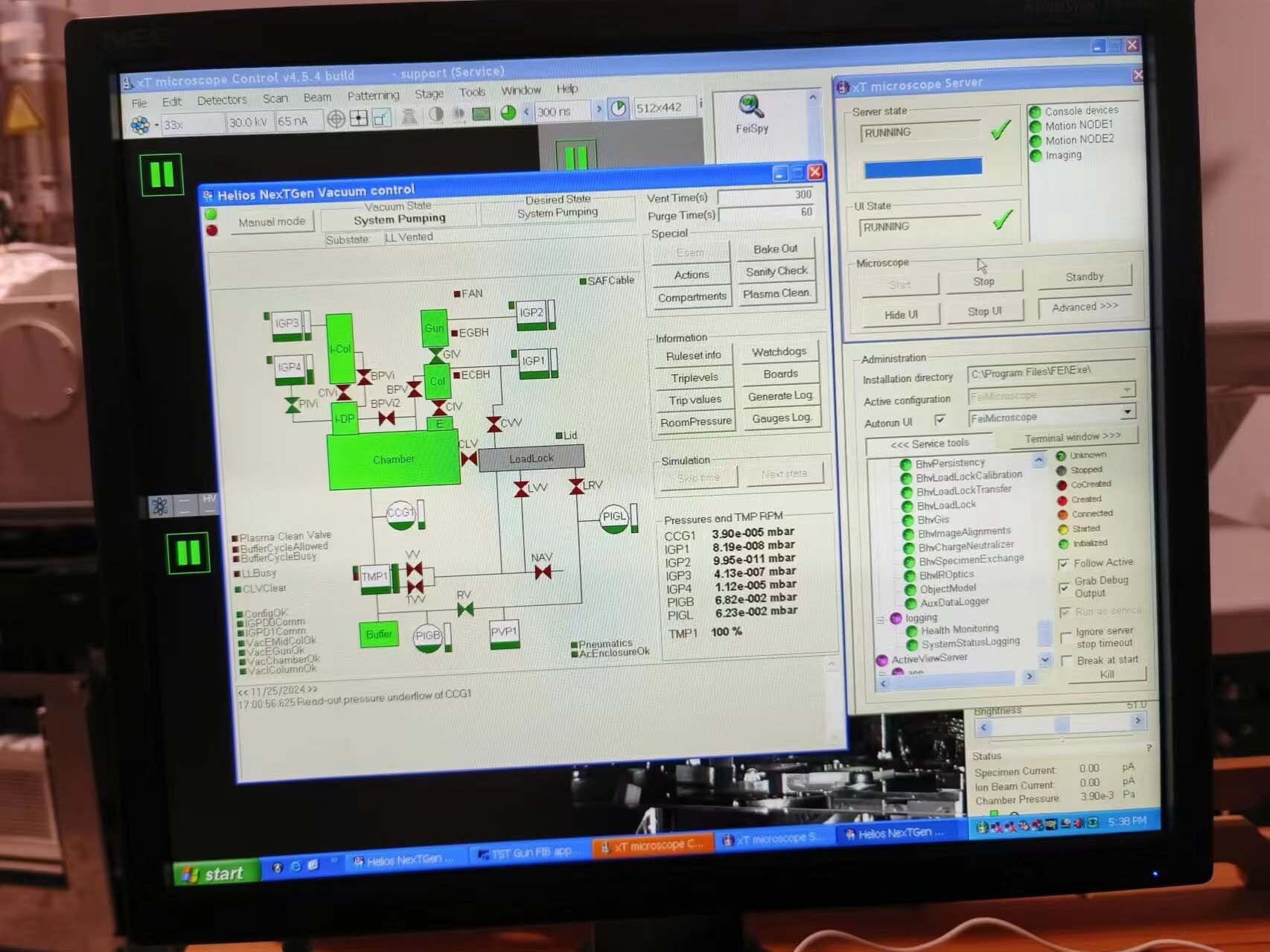Viewport: 1270px width, 952px height.
Task: Click the four-quadrant center cross toolbar icon
Action: pos(360,118)
